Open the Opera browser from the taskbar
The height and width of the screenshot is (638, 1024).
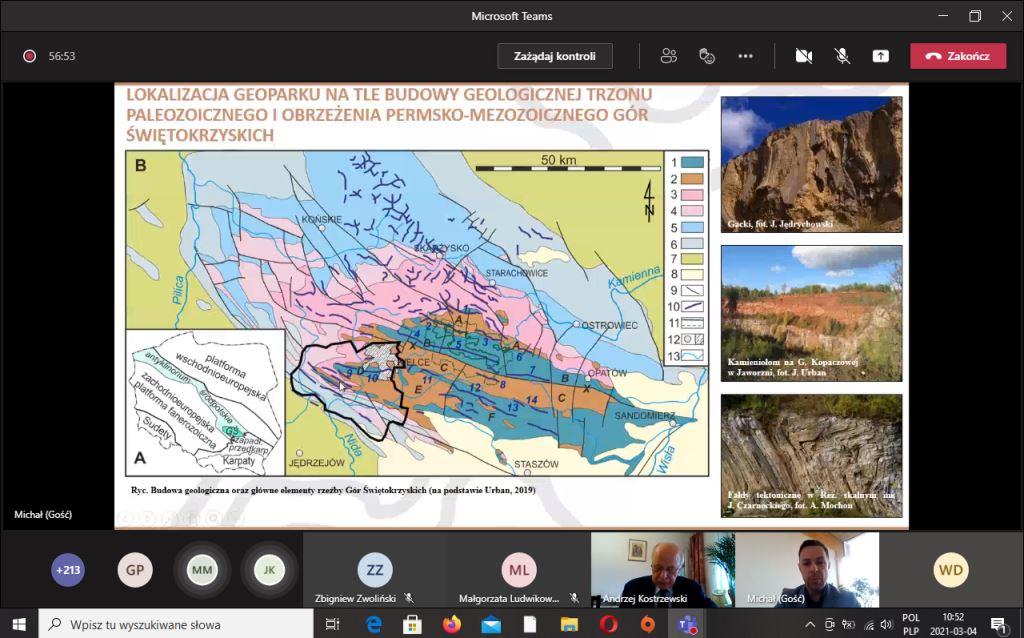[608, 624]
